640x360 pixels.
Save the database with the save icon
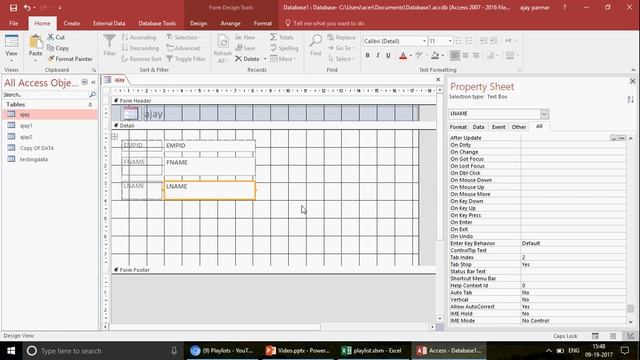(13, 8)
